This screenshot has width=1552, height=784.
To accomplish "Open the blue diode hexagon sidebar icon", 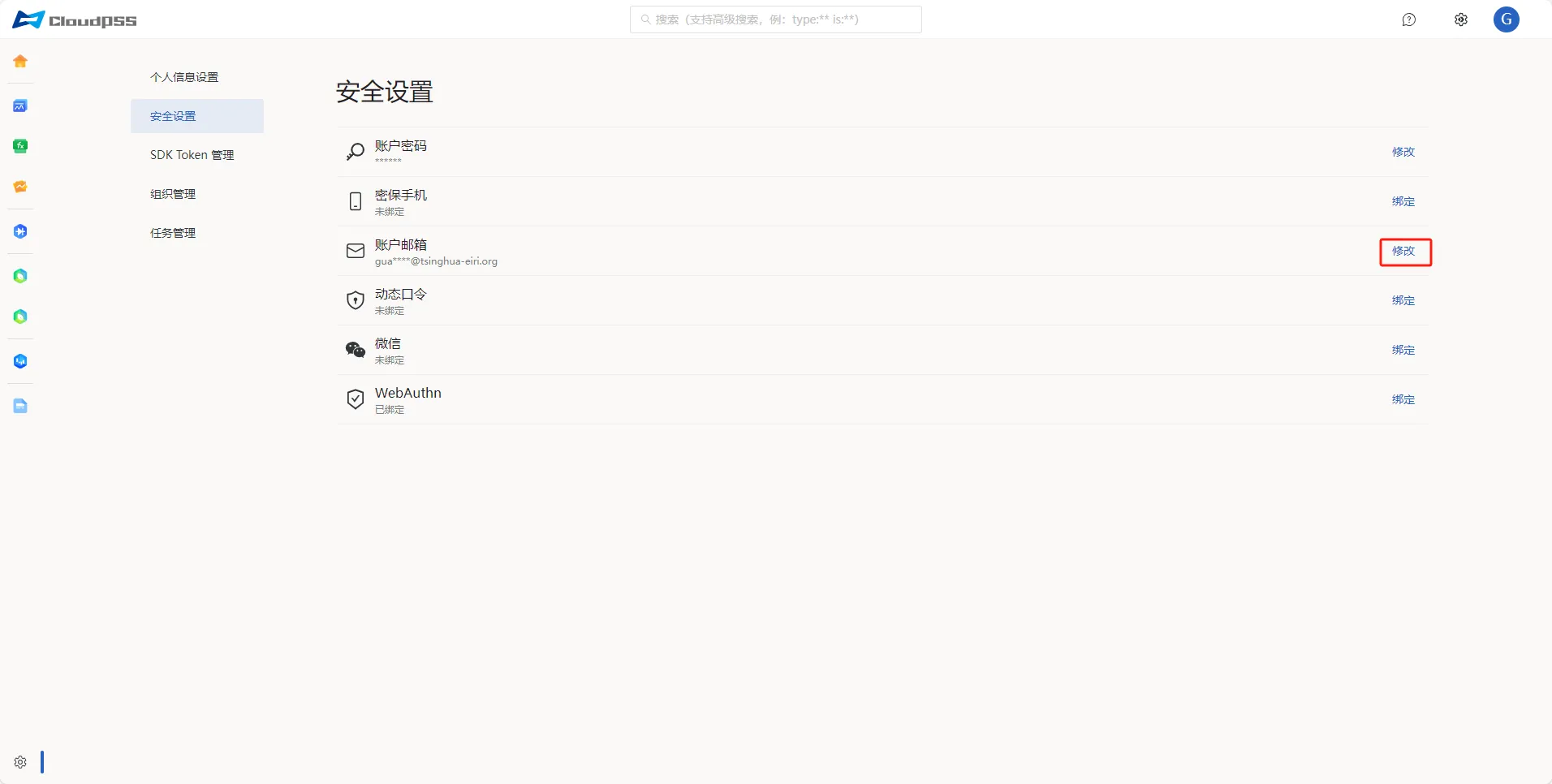I will (20, 231).
